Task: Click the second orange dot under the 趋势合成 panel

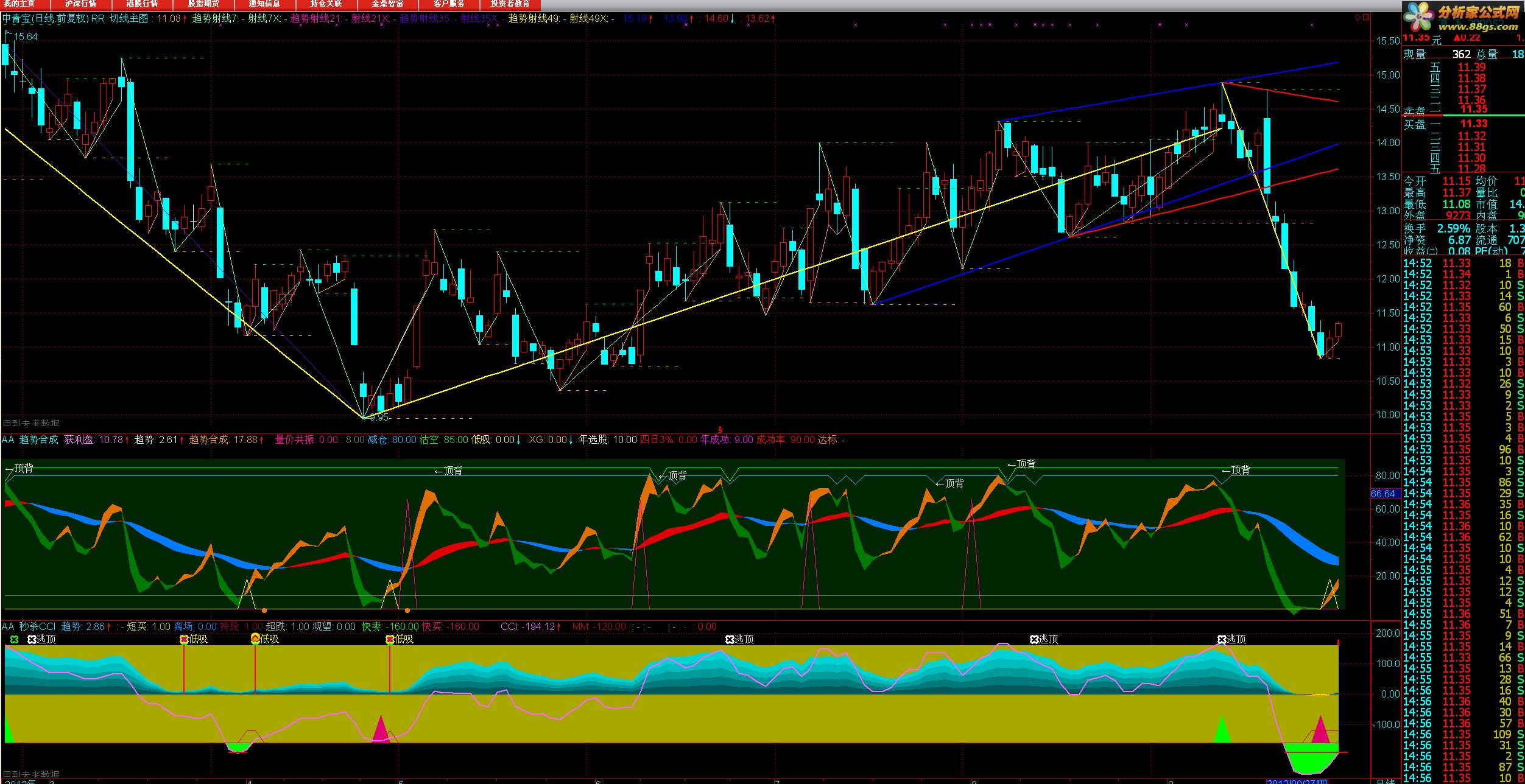Action: pos(407,610)
